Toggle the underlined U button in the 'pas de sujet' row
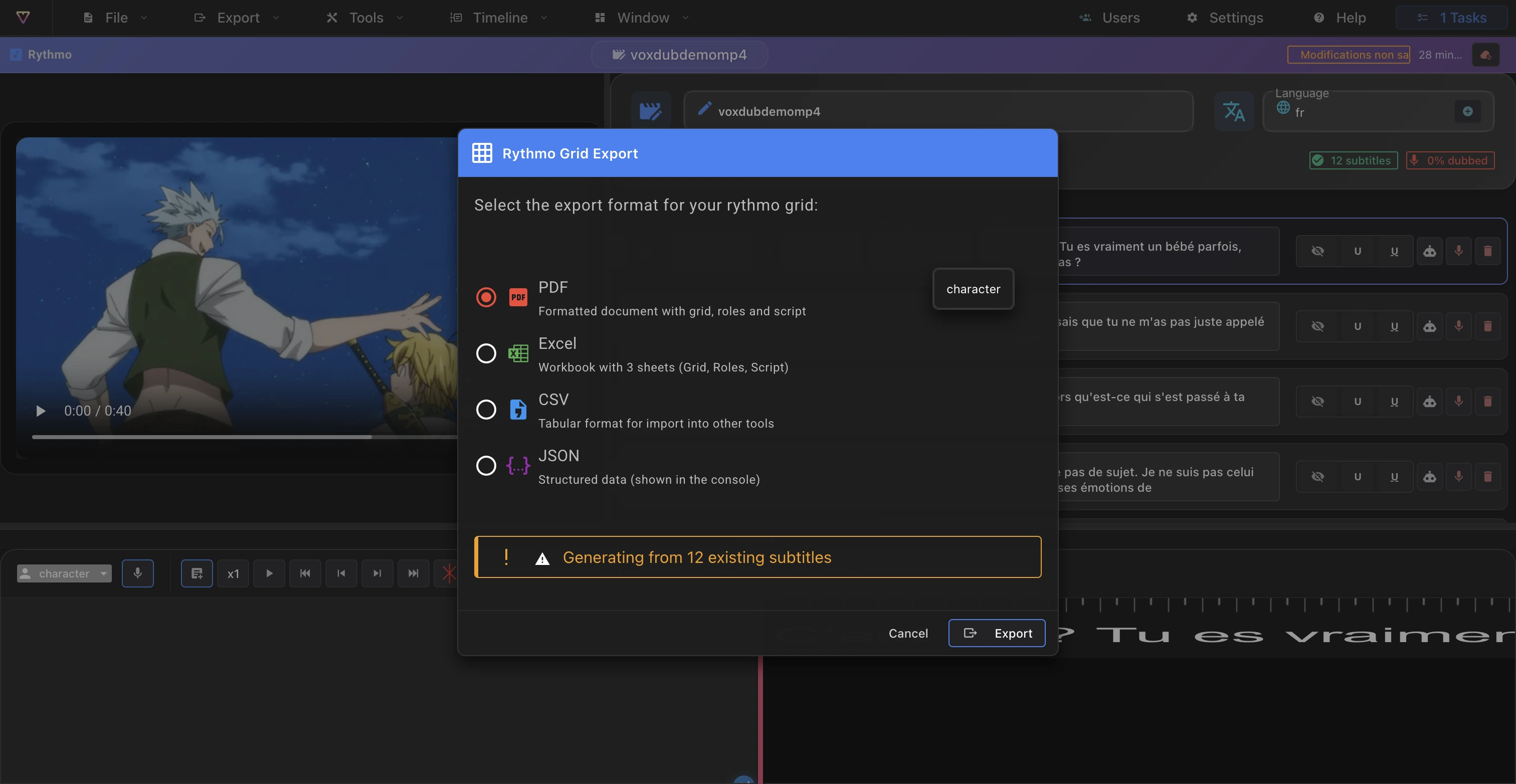Image resolution: width=1516 pixels, height=784 pixels. pos(1394,477)
